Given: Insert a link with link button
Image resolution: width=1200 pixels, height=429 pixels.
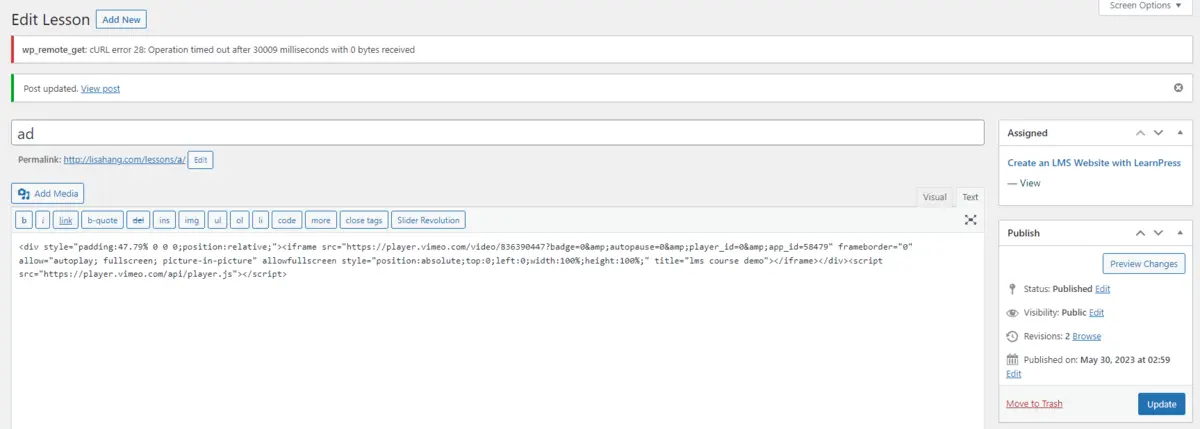Looking at the screenshot, I should coord(66,220).
